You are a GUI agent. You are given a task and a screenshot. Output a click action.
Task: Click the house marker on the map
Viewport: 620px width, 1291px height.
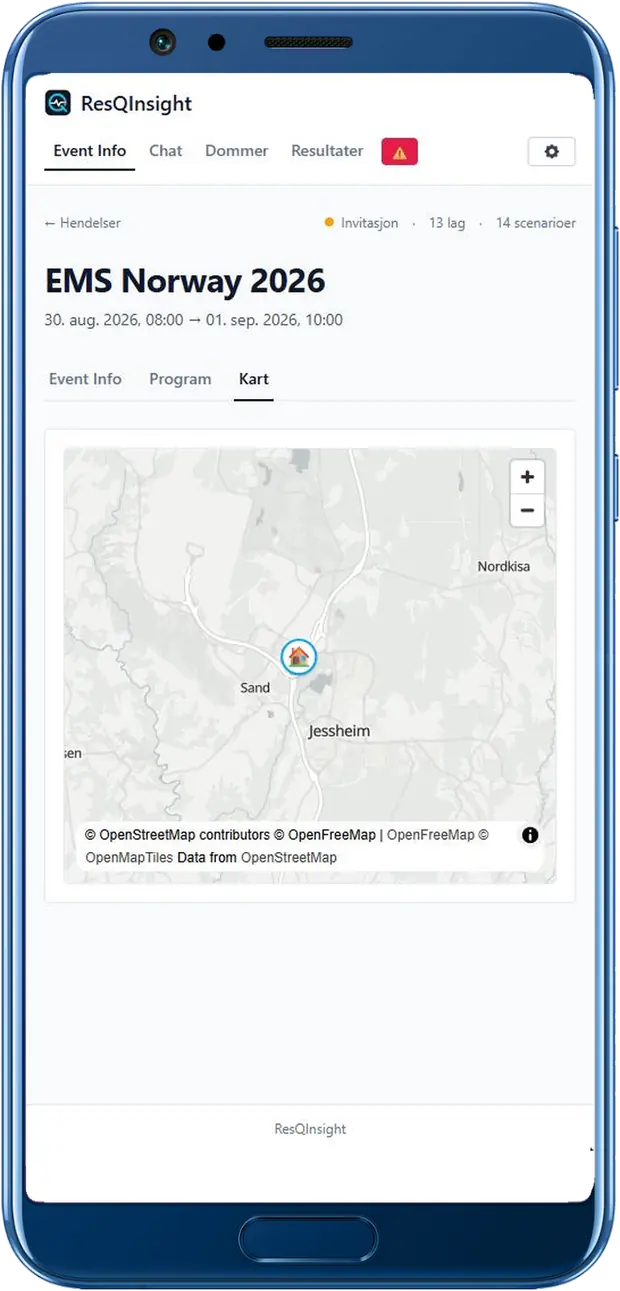(x=298, y=657)
